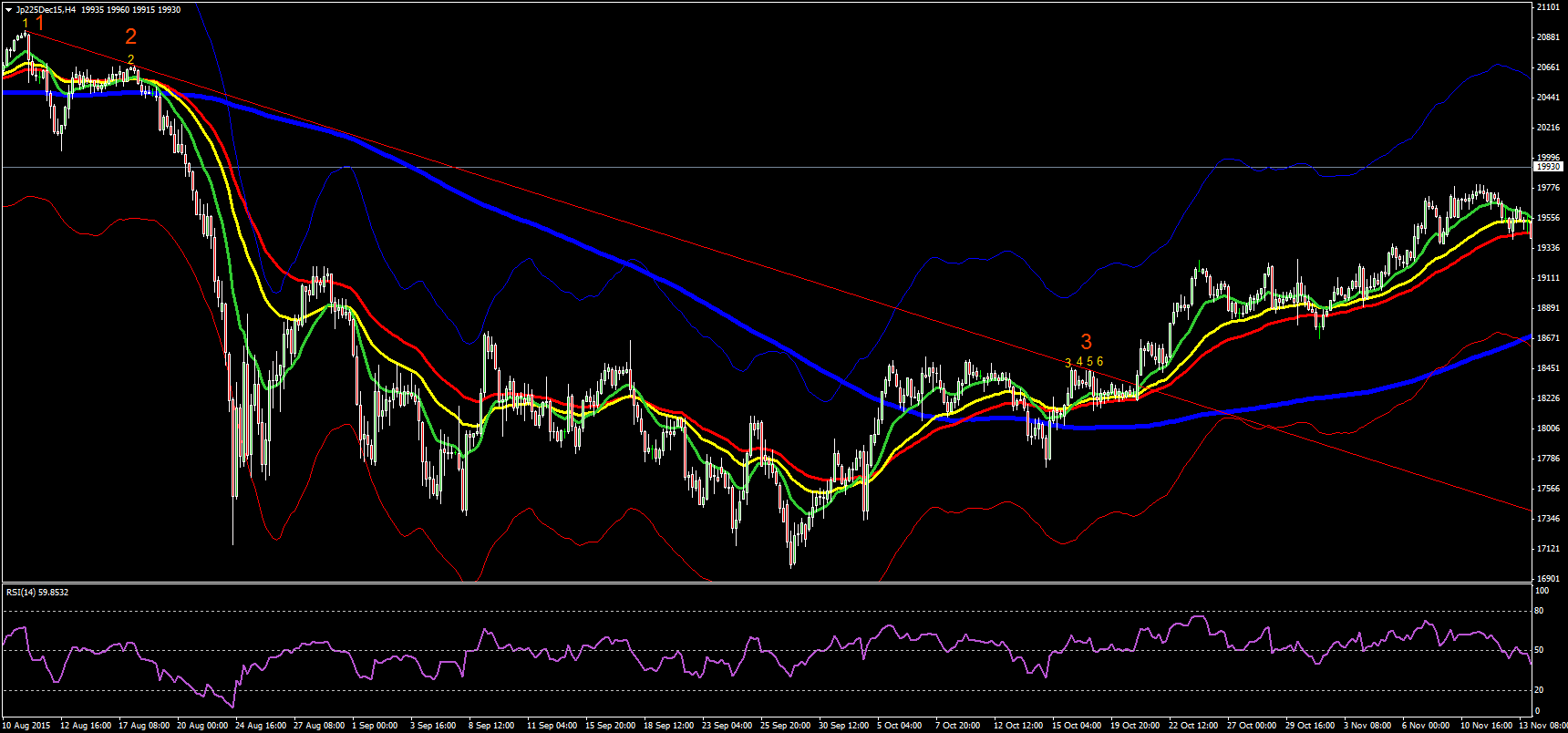The height and width of the screenshot is (733, 1568).
Task: Click the 18001 level on price scale
Action: (1548, 428)
